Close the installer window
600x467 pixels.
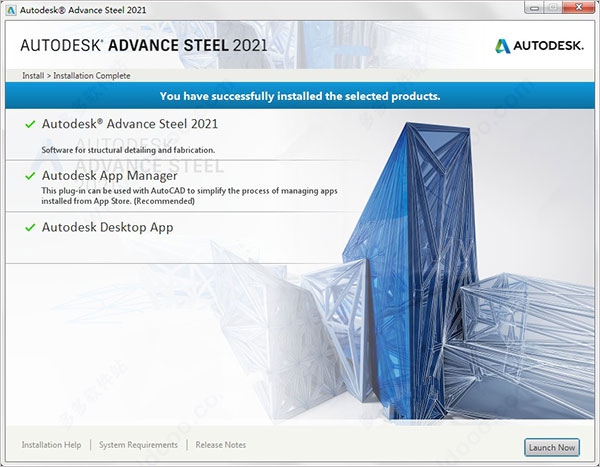(579, 7)
